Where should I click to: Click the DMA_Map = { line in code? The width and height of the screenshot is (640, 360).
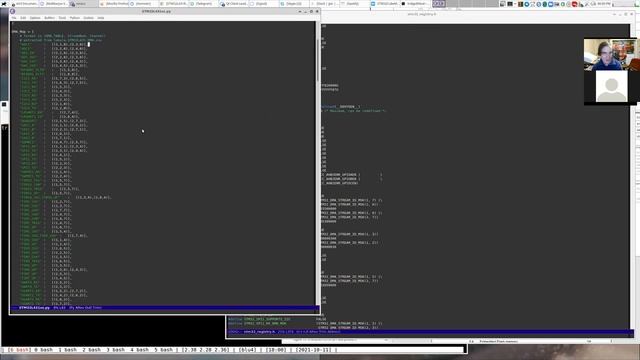23,31
